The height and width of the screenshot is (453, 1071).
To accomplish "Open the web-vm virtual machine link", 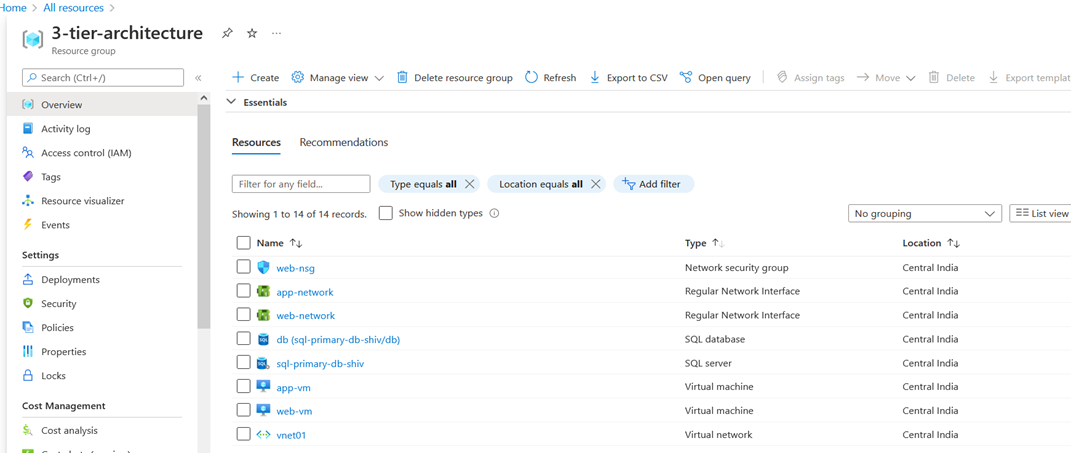I will (x=294, y=411).
